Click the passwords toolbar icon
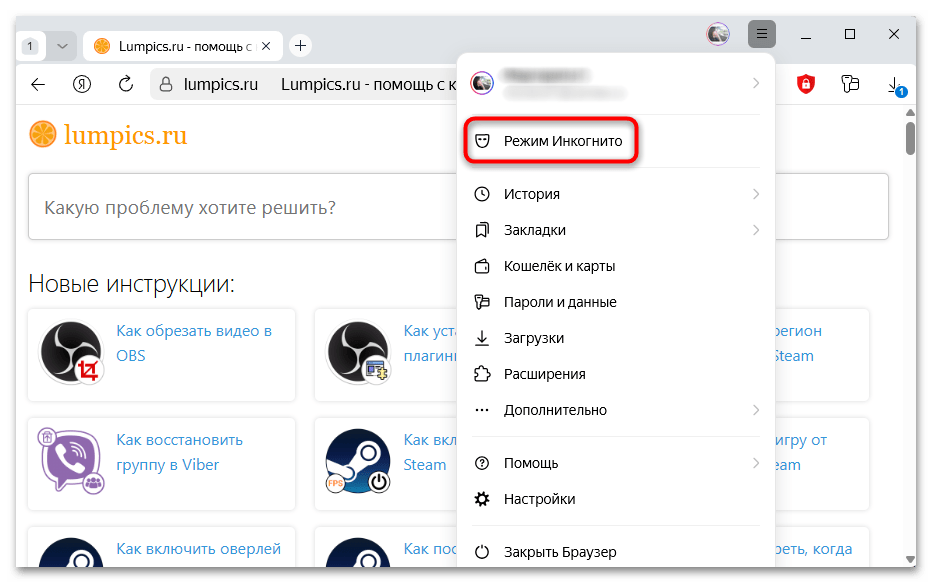This screenshot has width=932, height=583. point(850,84)
